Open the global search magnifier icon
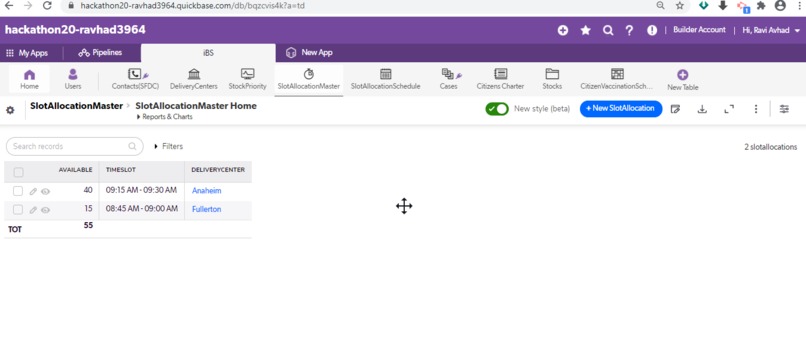Viewport: 806px width, 364px height. coord(608,30)
